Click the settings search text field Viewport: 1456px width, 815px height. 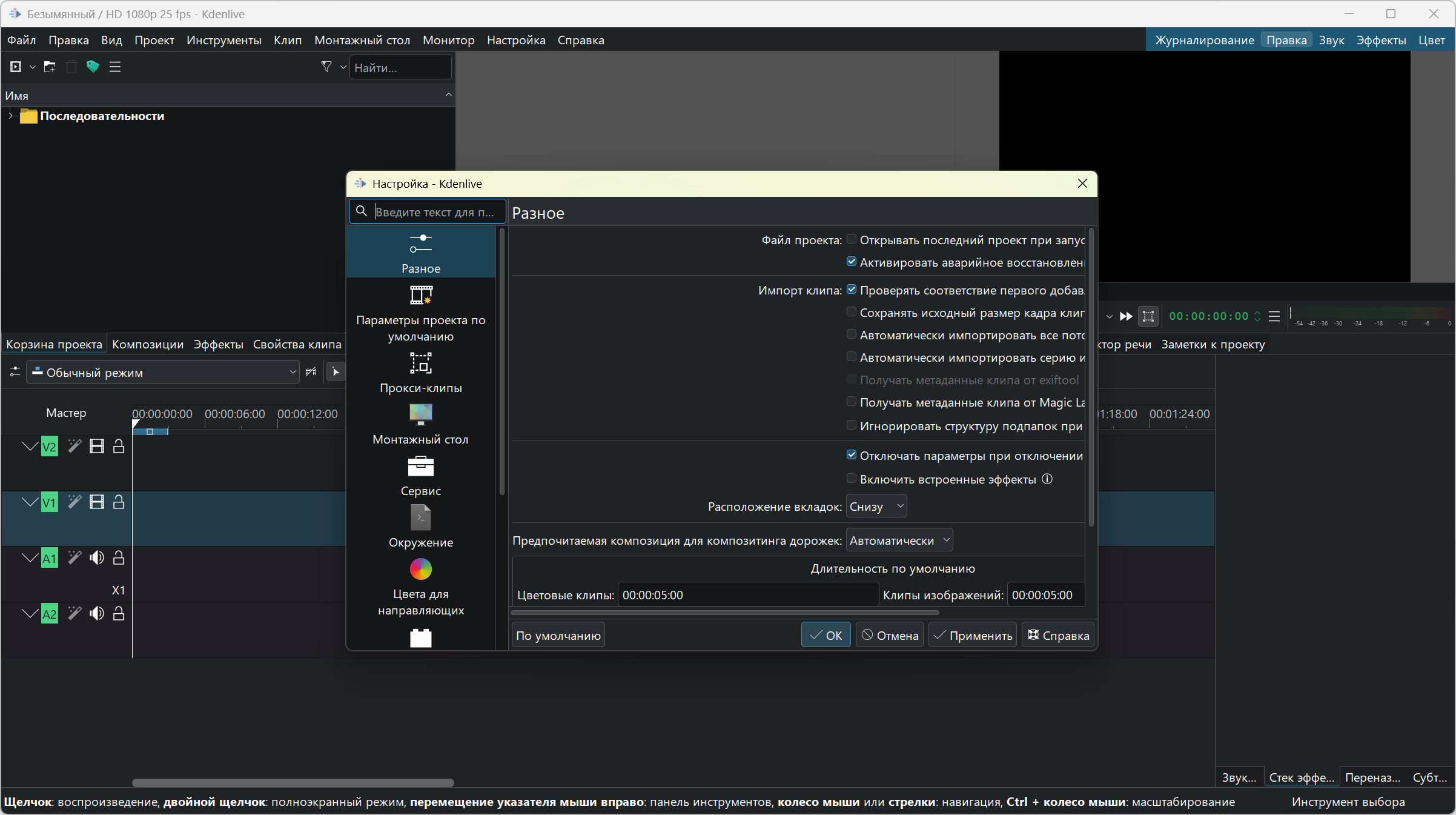pyautogui.click(x=428, y=211)
